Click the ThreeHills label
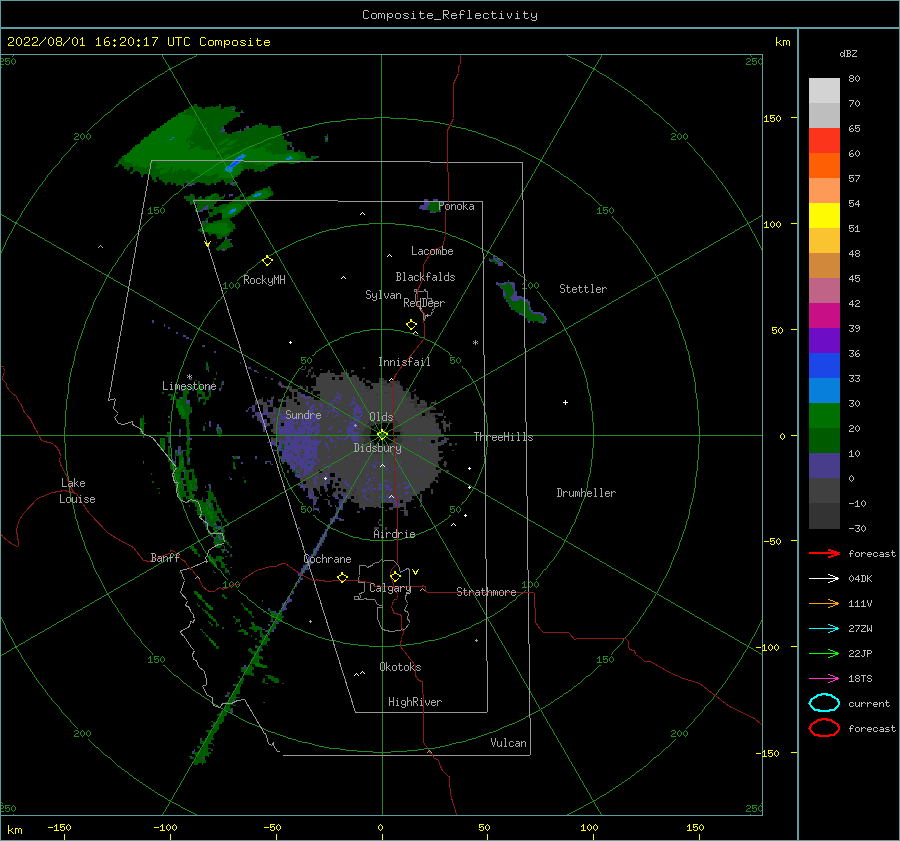Image resolution: width=900 pixels, height=841 pixels. click(x=503, y=437)
